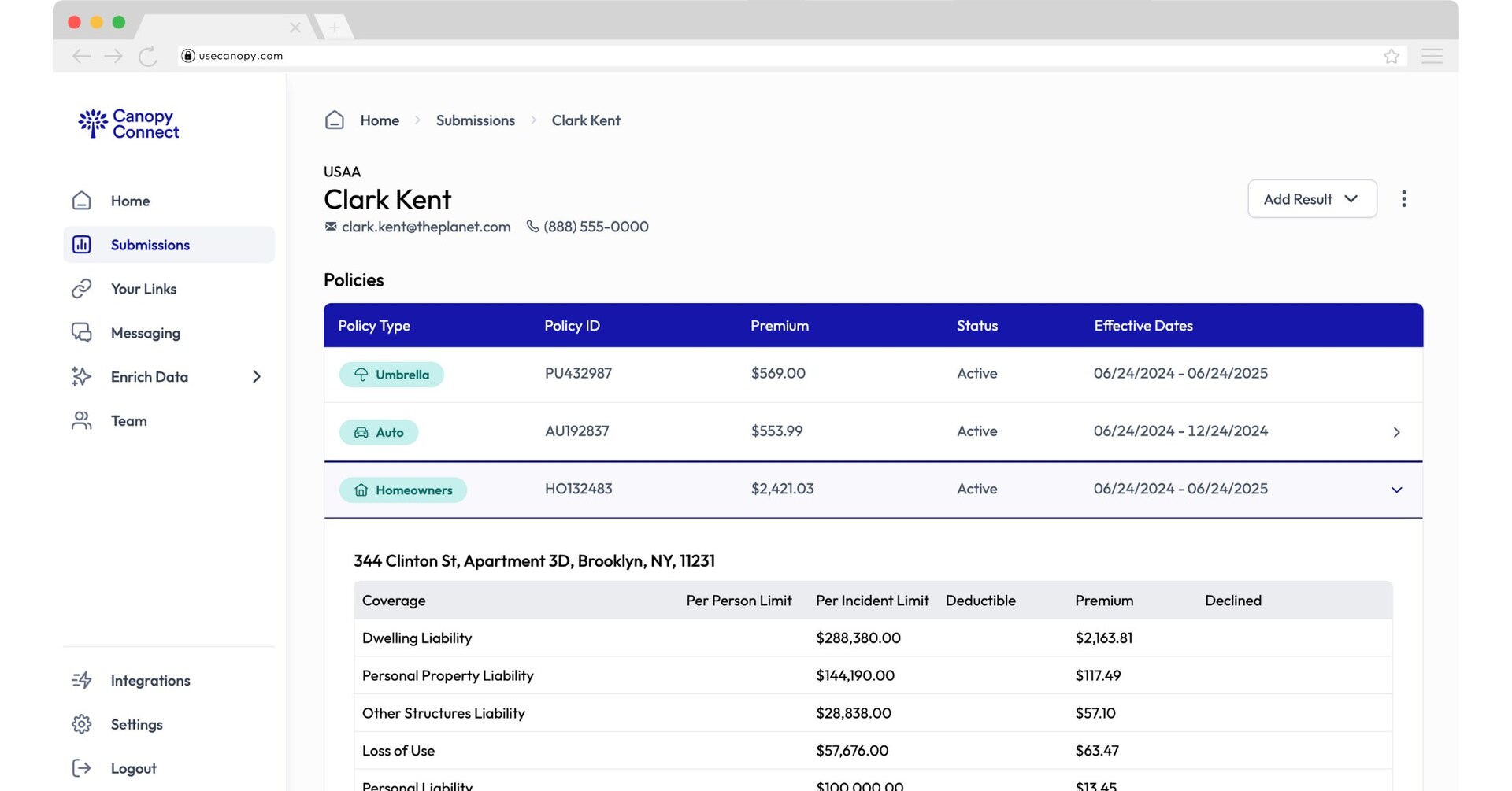1512x791 pixels.
Task: Click the Logout option
Action: pos(133,768)
